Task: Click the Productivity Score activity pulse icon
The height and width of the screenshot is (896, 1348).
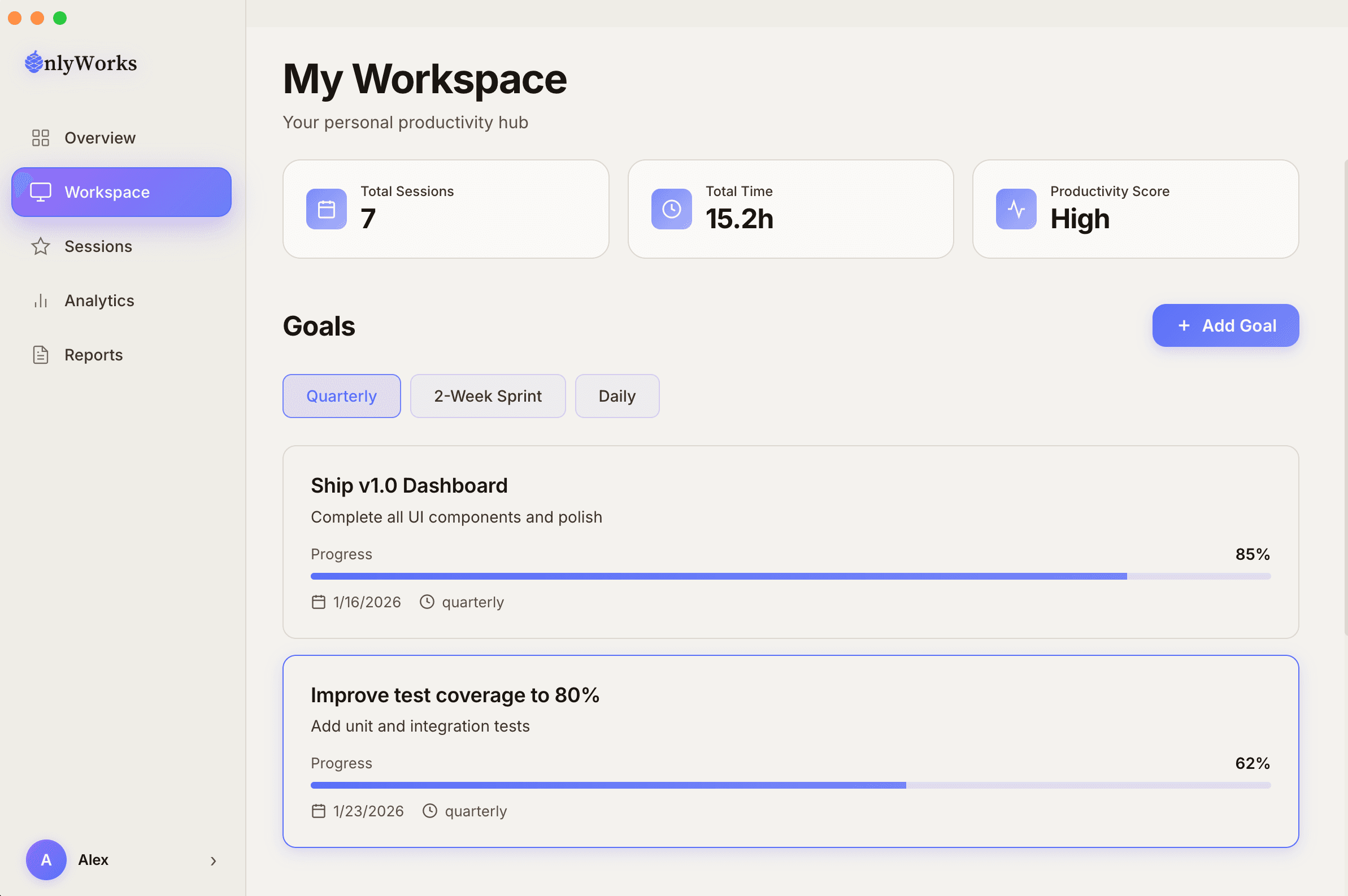Action: click(x=1016, y=209)
